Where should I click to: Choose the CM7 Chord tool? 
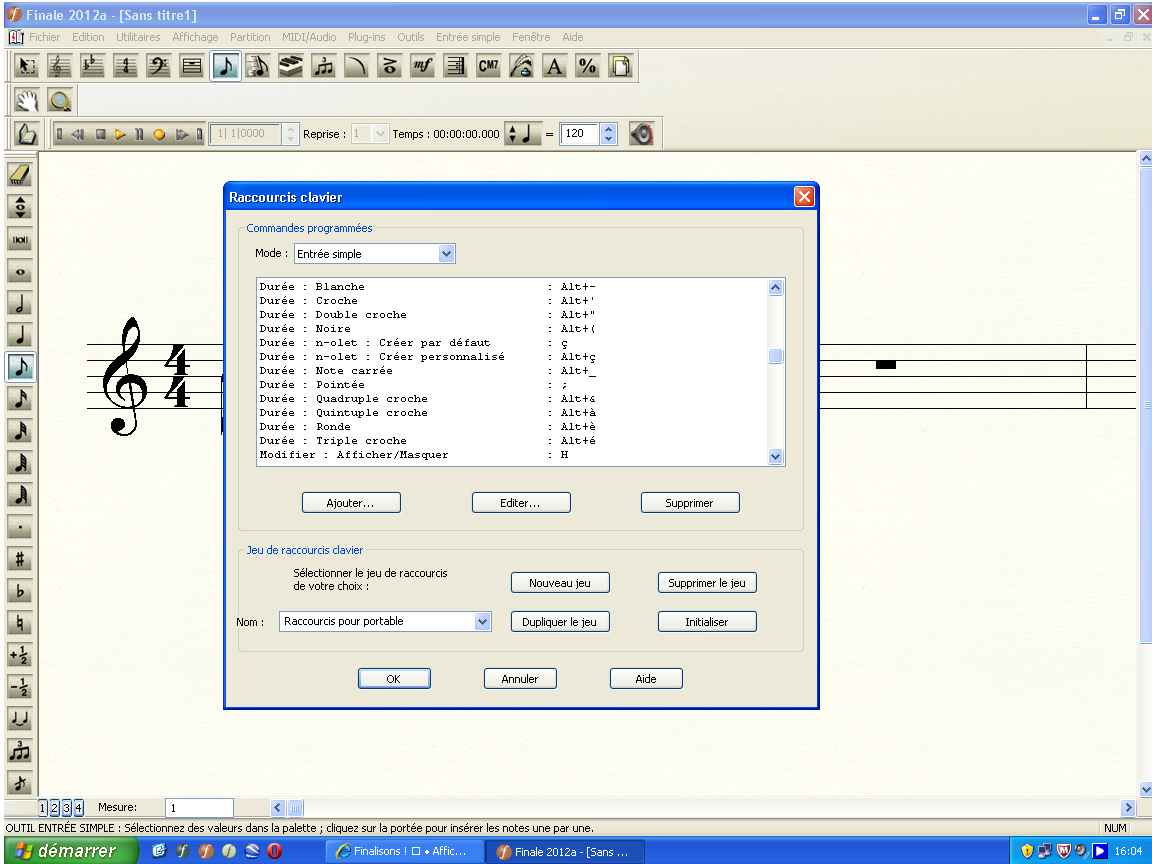(488, 67)
